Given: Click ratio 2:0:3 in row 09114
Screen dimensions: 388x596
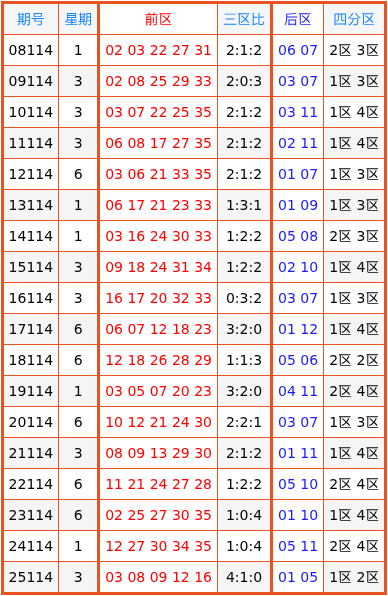Looking at the screenshot, I should point(244,81).
